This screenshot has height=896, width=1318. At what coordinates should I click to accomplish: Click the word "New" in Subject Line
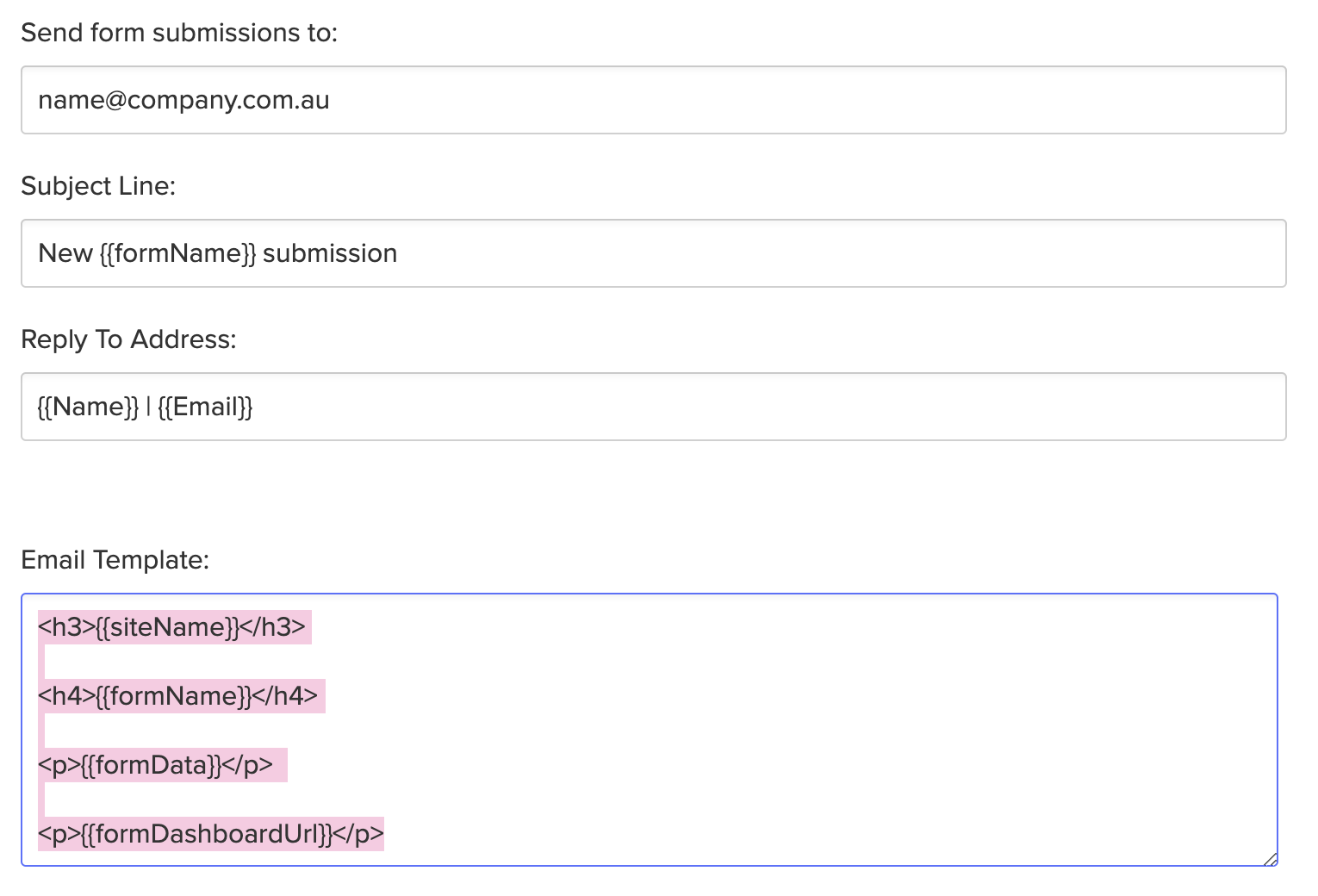coord(65,253)
